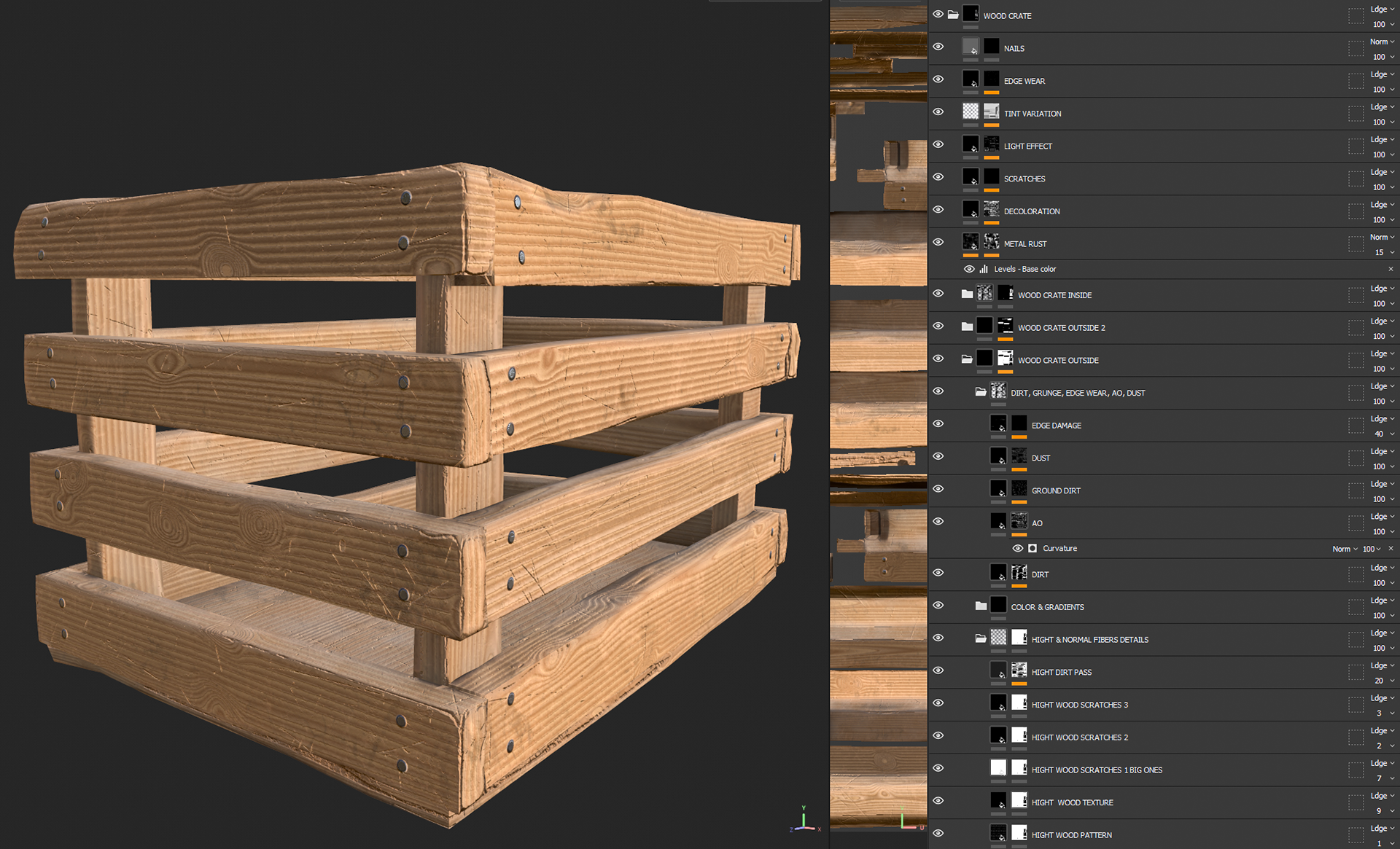Image resolution: width=1400 pixels, height=849 pixels.
Task: Open blend mode dropdown for NAILS layer
Action: [x=1382, y=42]
